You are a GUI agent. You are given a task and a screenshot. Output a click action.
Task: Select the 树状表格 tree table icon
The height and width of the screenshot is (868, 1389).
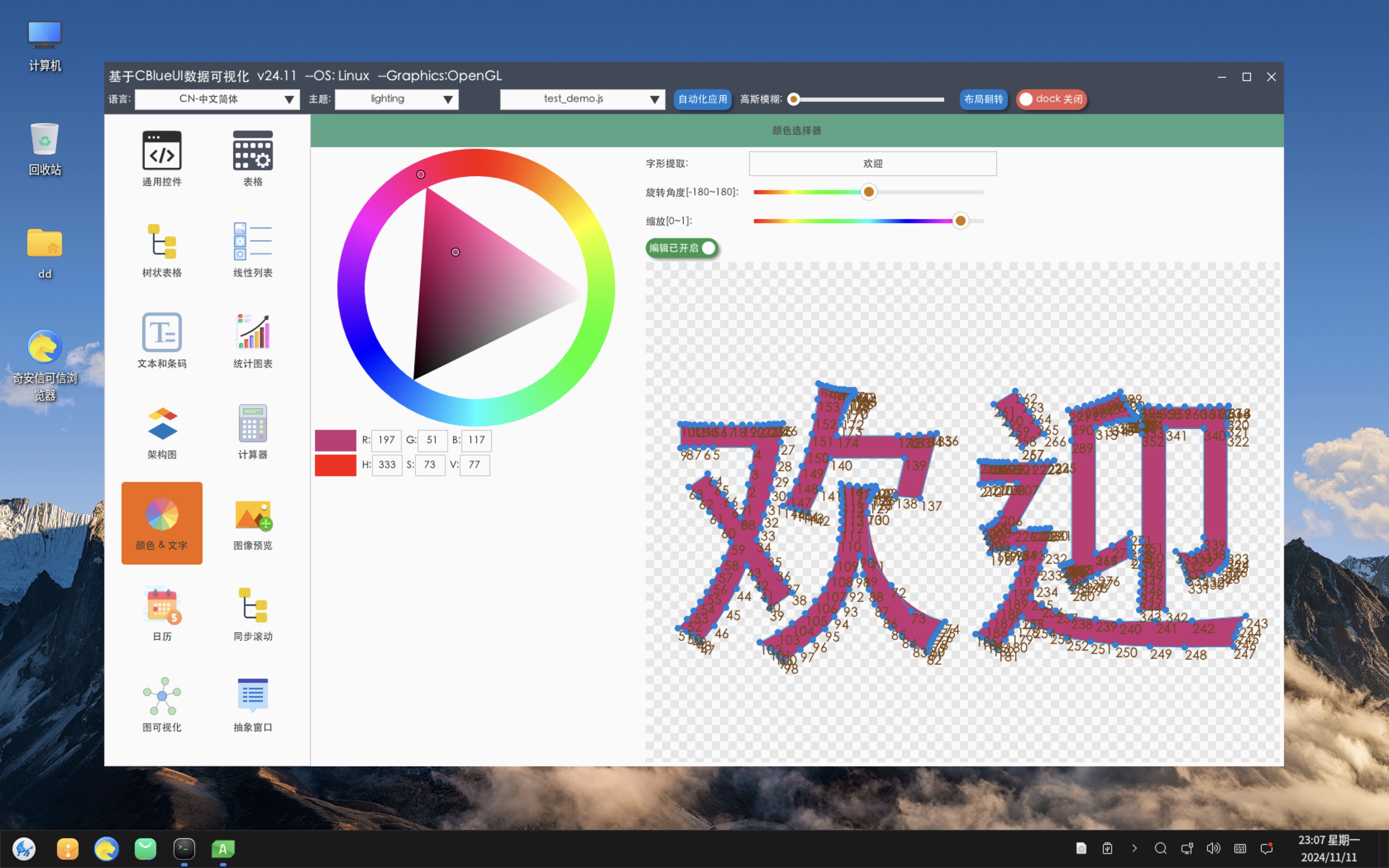click(x=162, y=242)
